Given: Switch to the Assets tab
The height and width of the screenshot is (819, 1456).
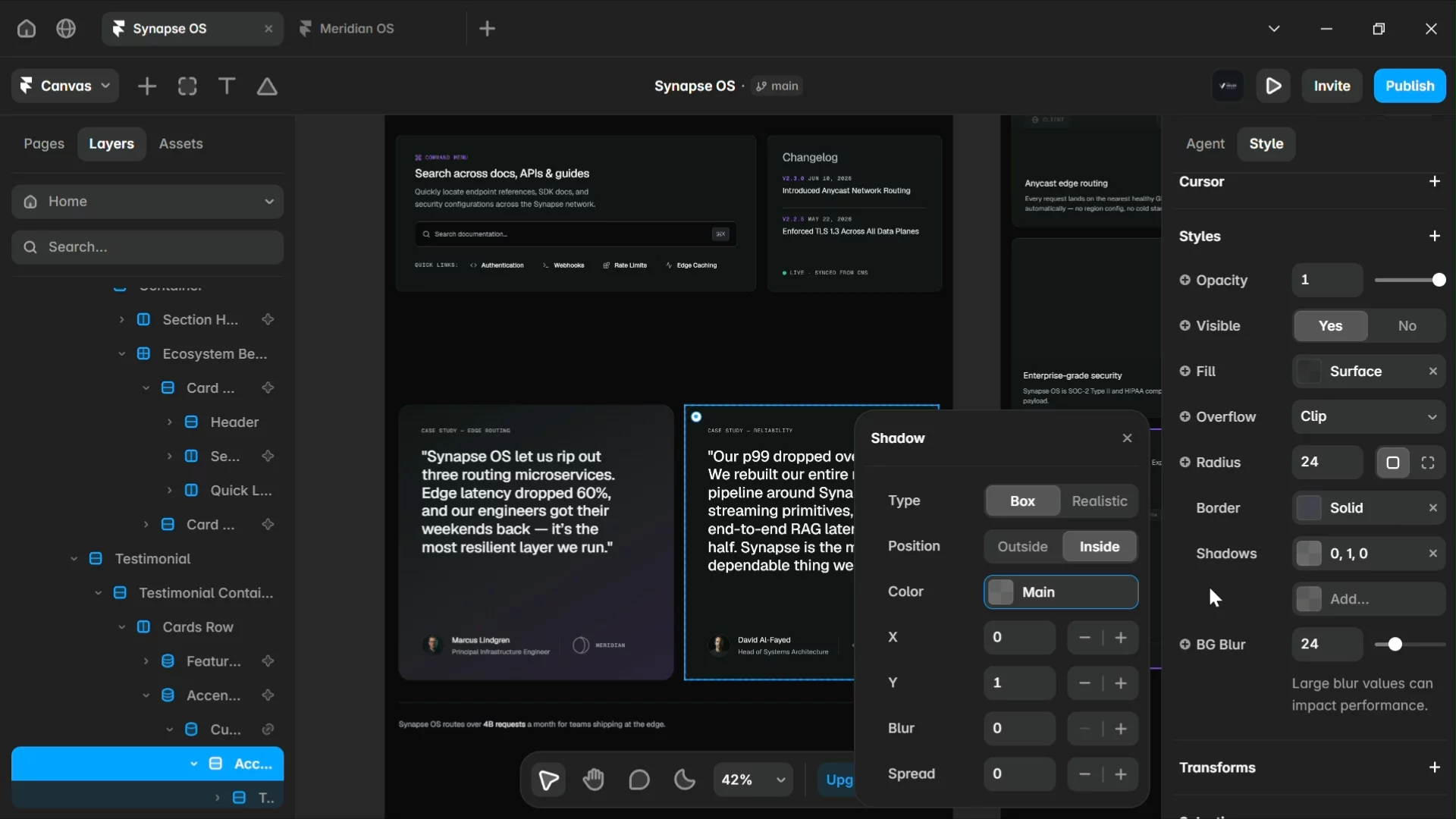Looking at the screenshot, I should tap(180, 144).
